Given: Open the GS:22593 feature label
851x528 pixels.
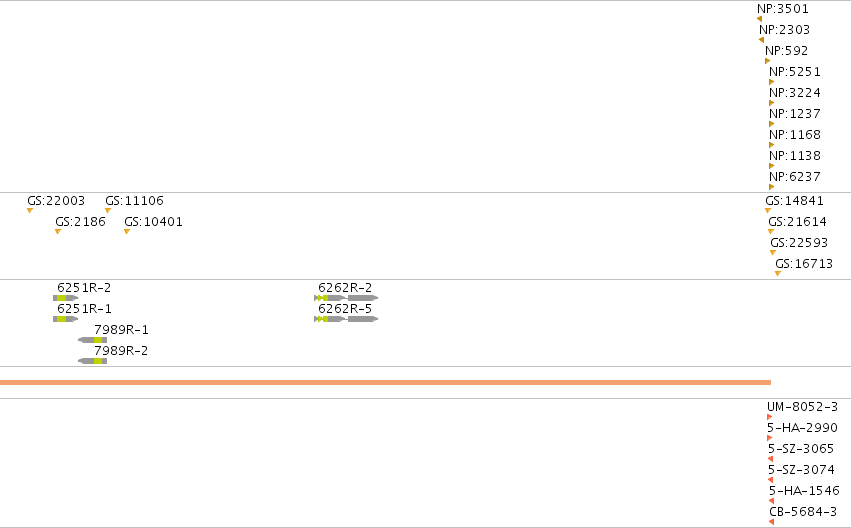Looking at the screenshot, I should point(799,243).
